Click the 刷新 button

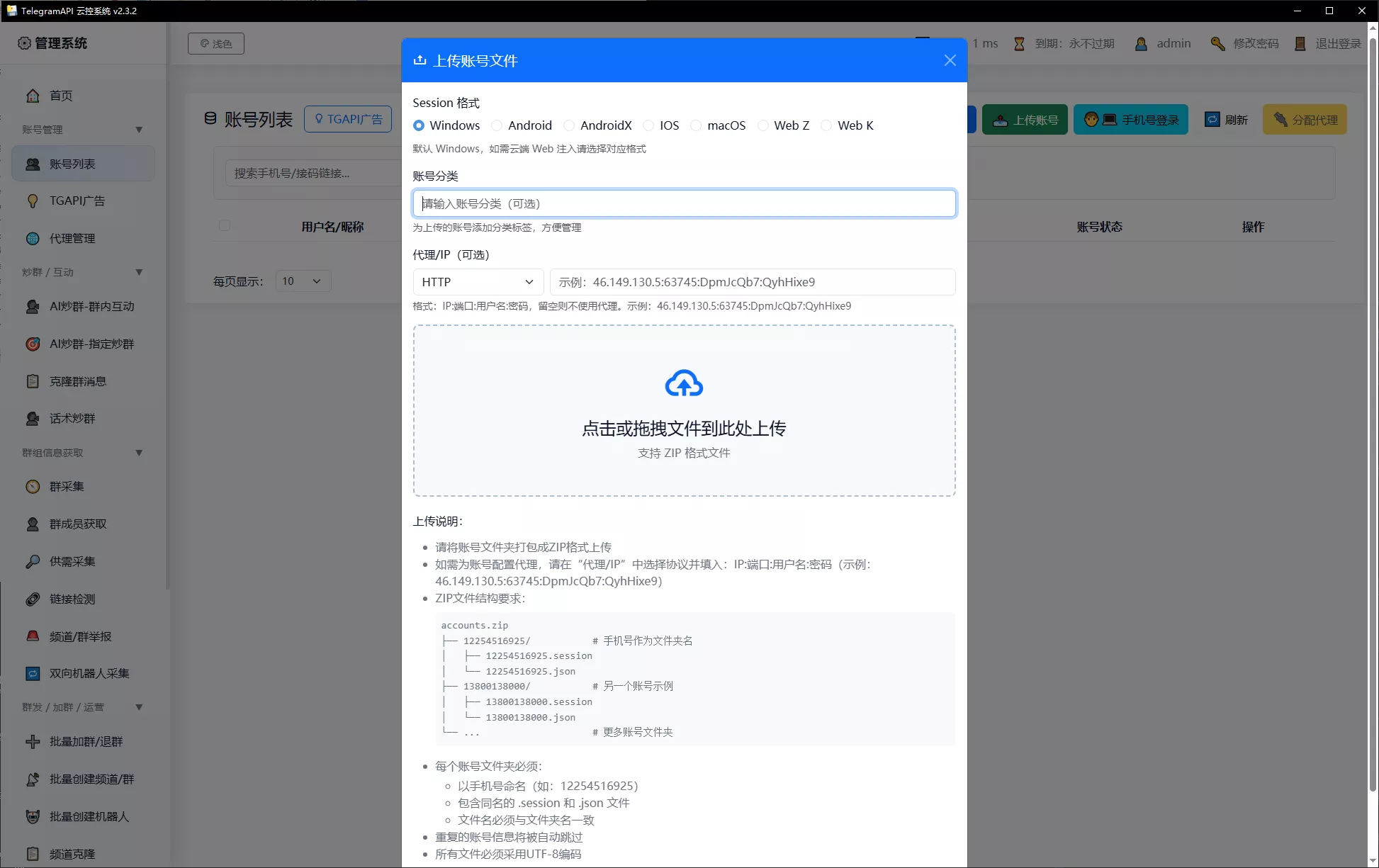[x=1227, y=120]
